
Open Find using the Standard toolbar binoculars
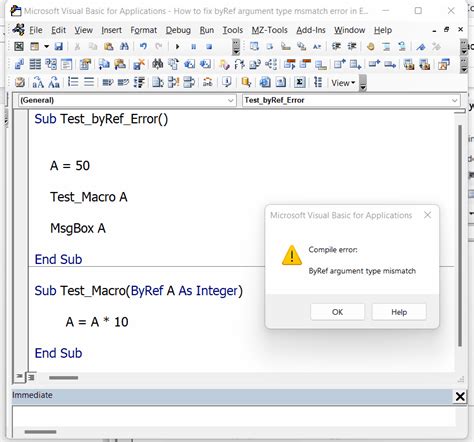124,46
